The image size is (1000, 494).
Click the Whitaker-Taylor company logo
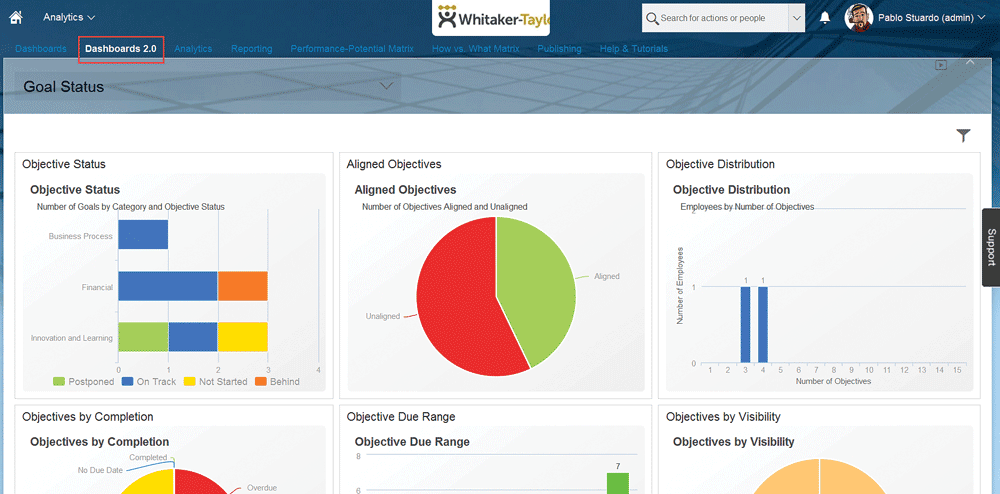point(490,18)
